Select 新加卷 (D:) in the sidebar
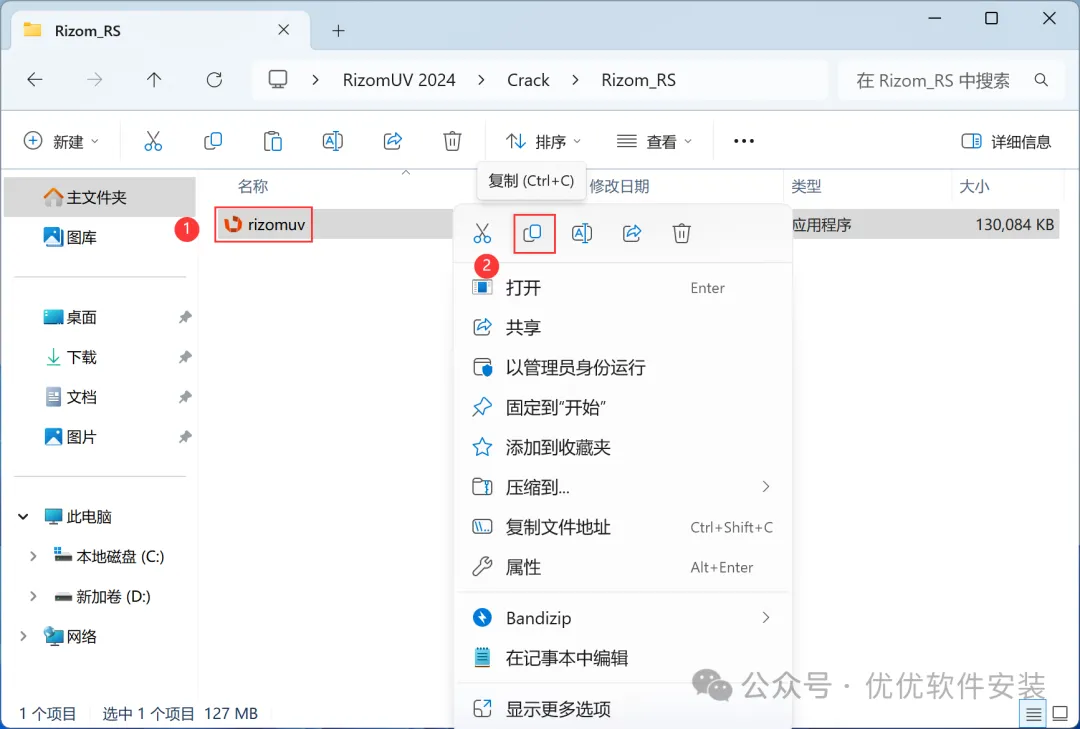This screenshot has width=1080, height=729. pos(103,596)
